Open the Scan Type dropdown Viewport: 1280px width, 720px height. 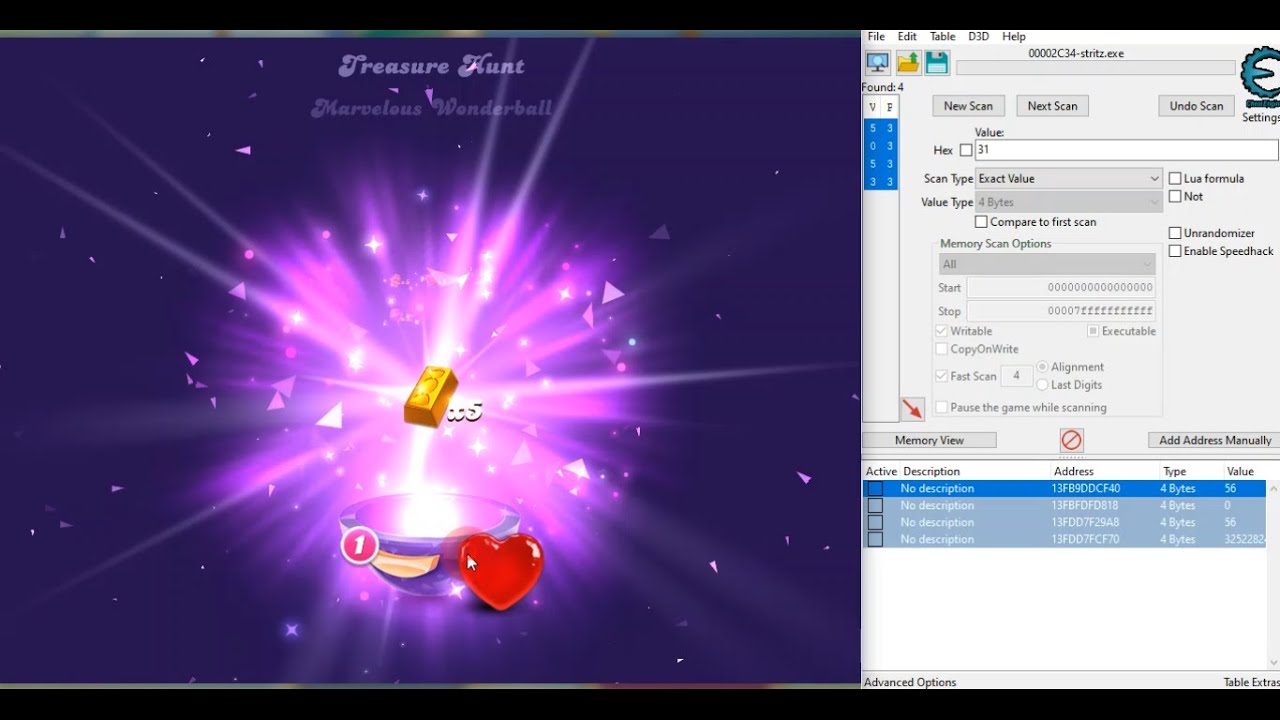click(x=1069, y=178)
